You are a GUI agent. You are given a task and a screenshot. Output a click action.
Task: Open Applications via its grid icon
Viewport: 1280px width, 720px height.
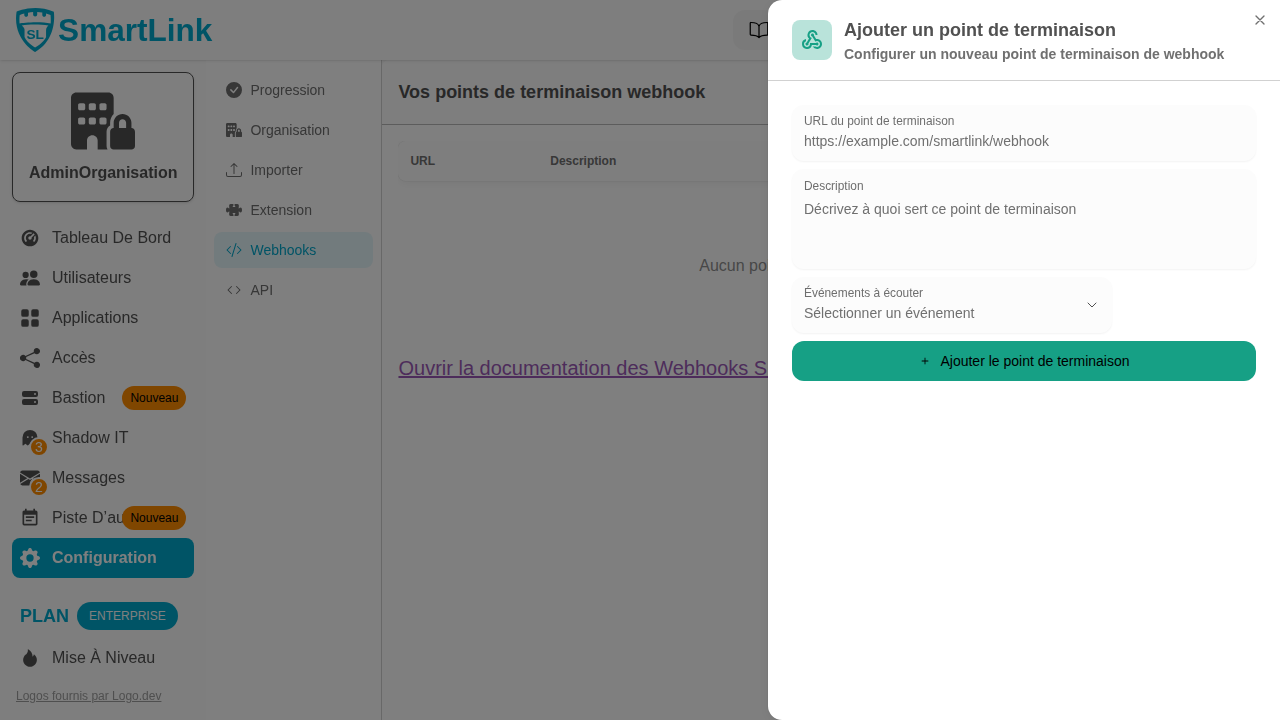(30, 318)
